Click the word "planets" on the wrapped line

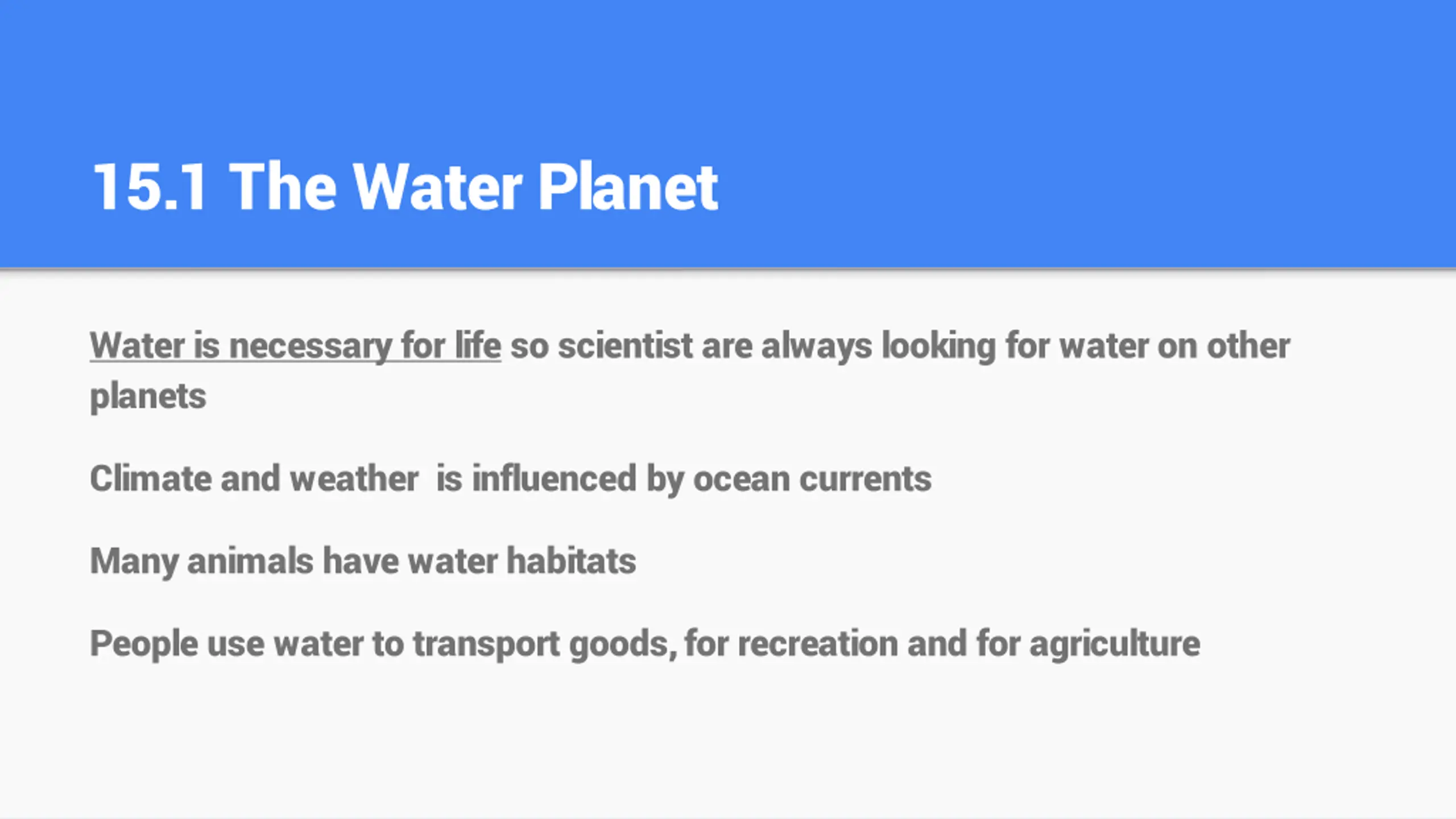(148, 396)
